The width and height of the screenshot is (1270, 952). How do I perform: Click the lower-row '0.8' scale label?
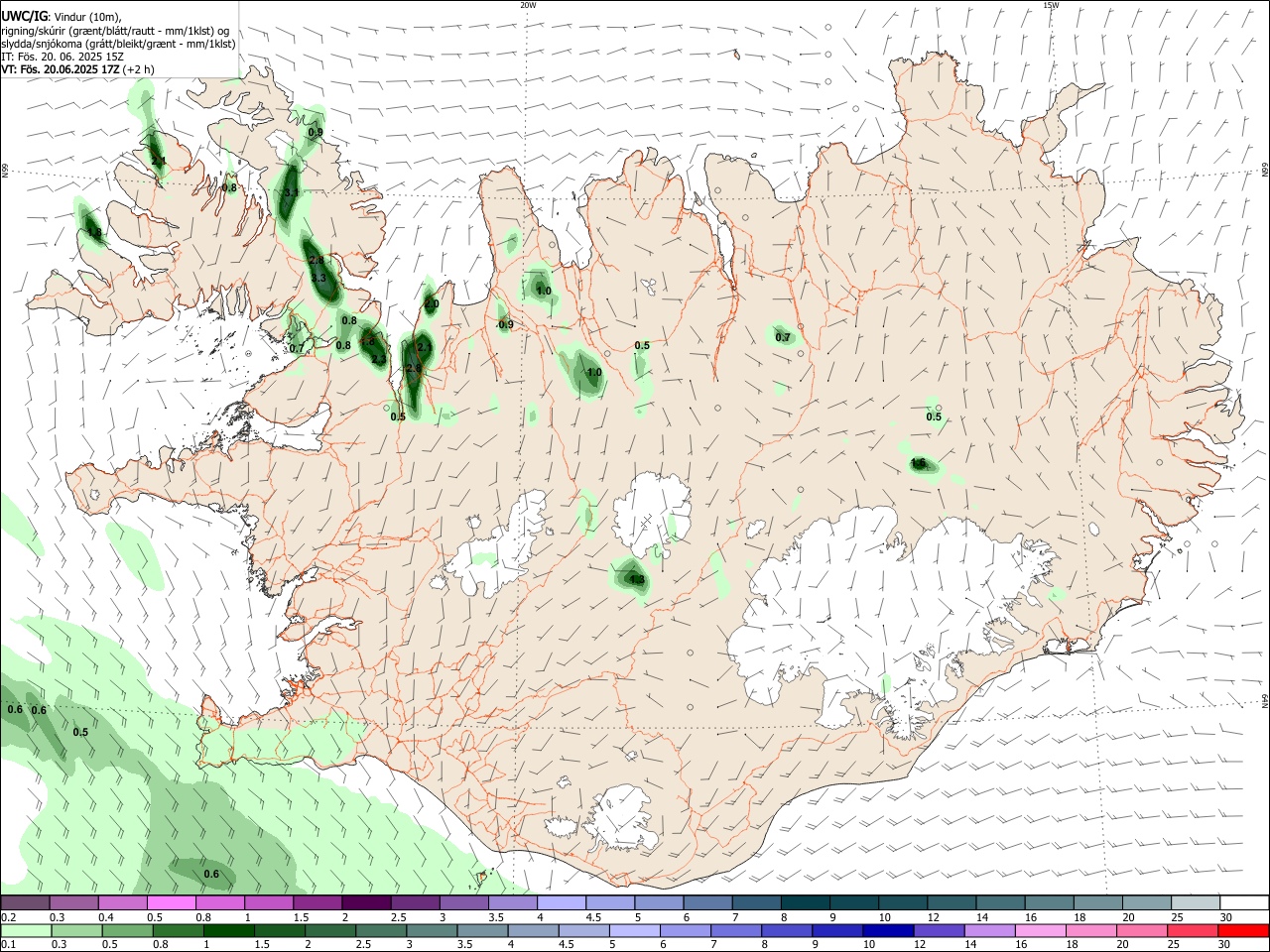160,944
